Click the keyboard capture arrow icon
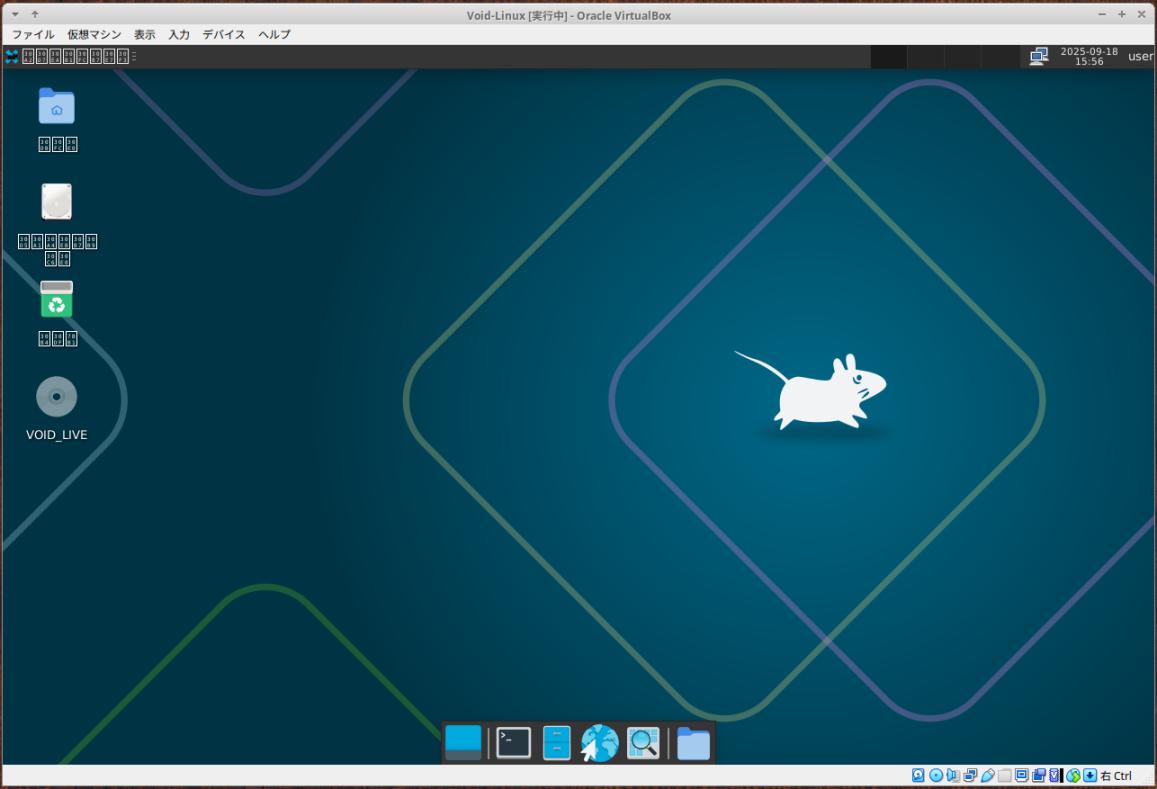The image size is (1157, 789). pyautogui.click(x=1090, y=776)
